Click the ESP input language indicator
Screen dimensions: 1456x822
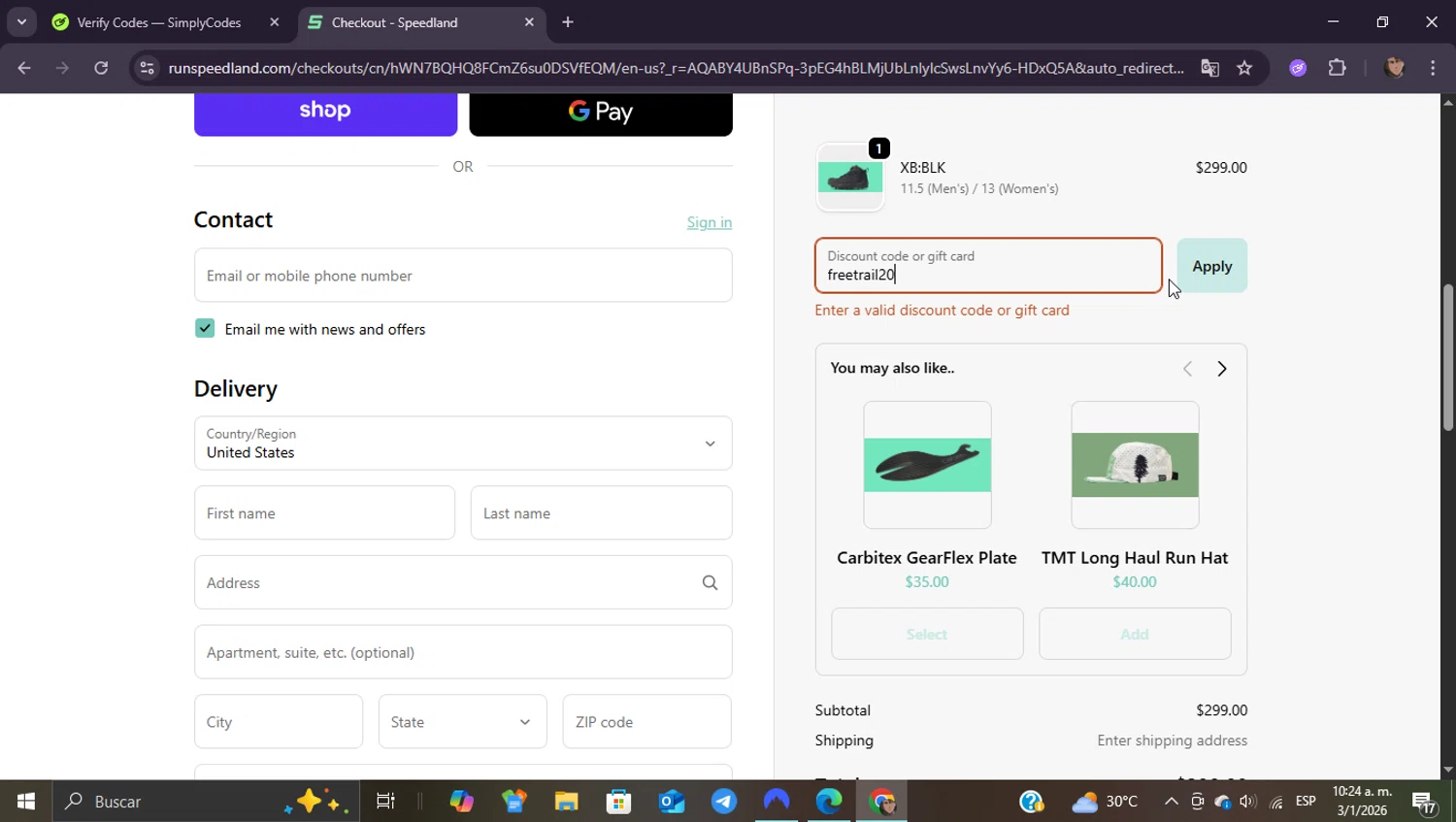1306,802
